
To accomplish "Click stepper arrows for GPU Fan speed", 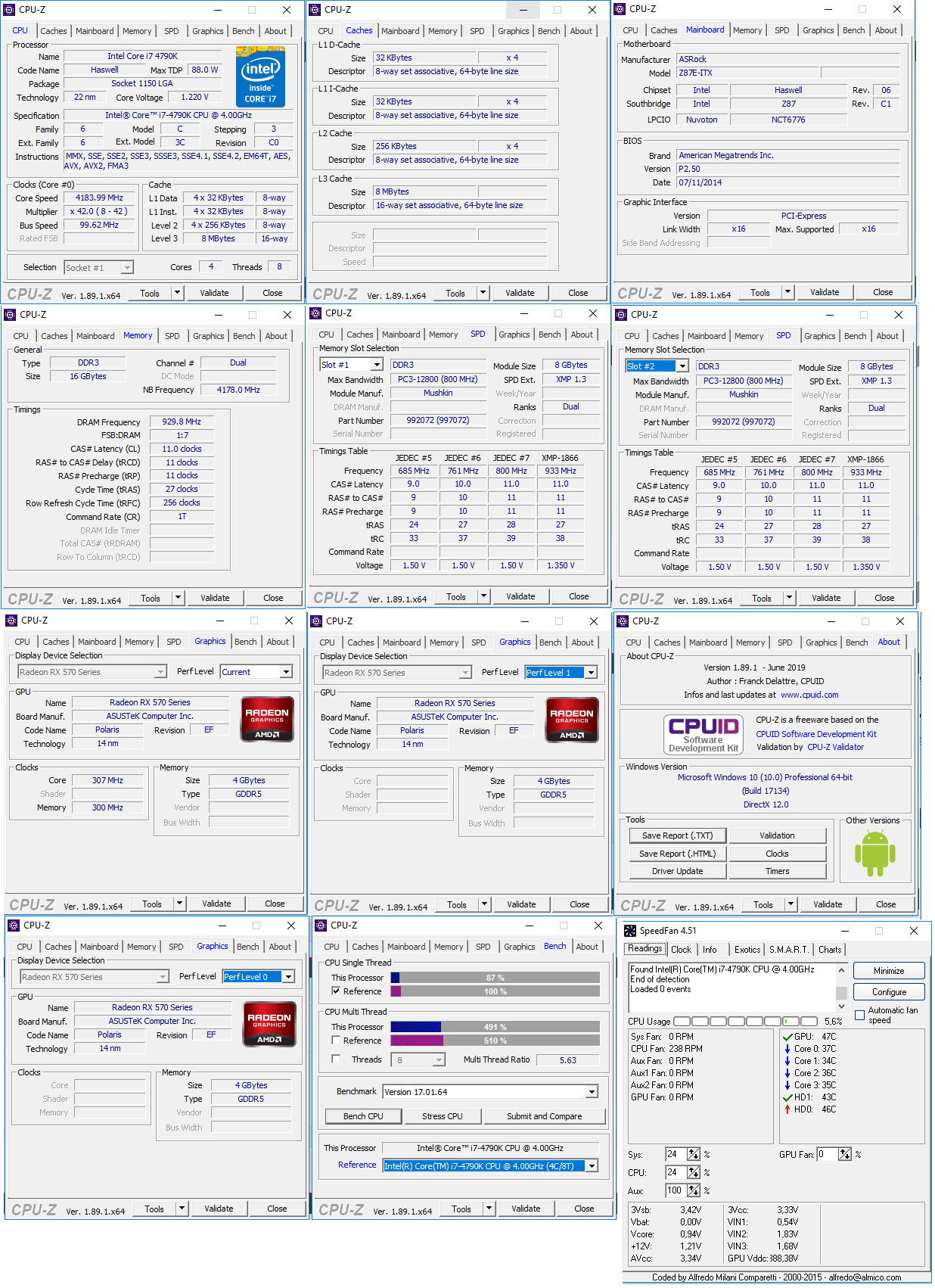I will tap(845, 1154).
